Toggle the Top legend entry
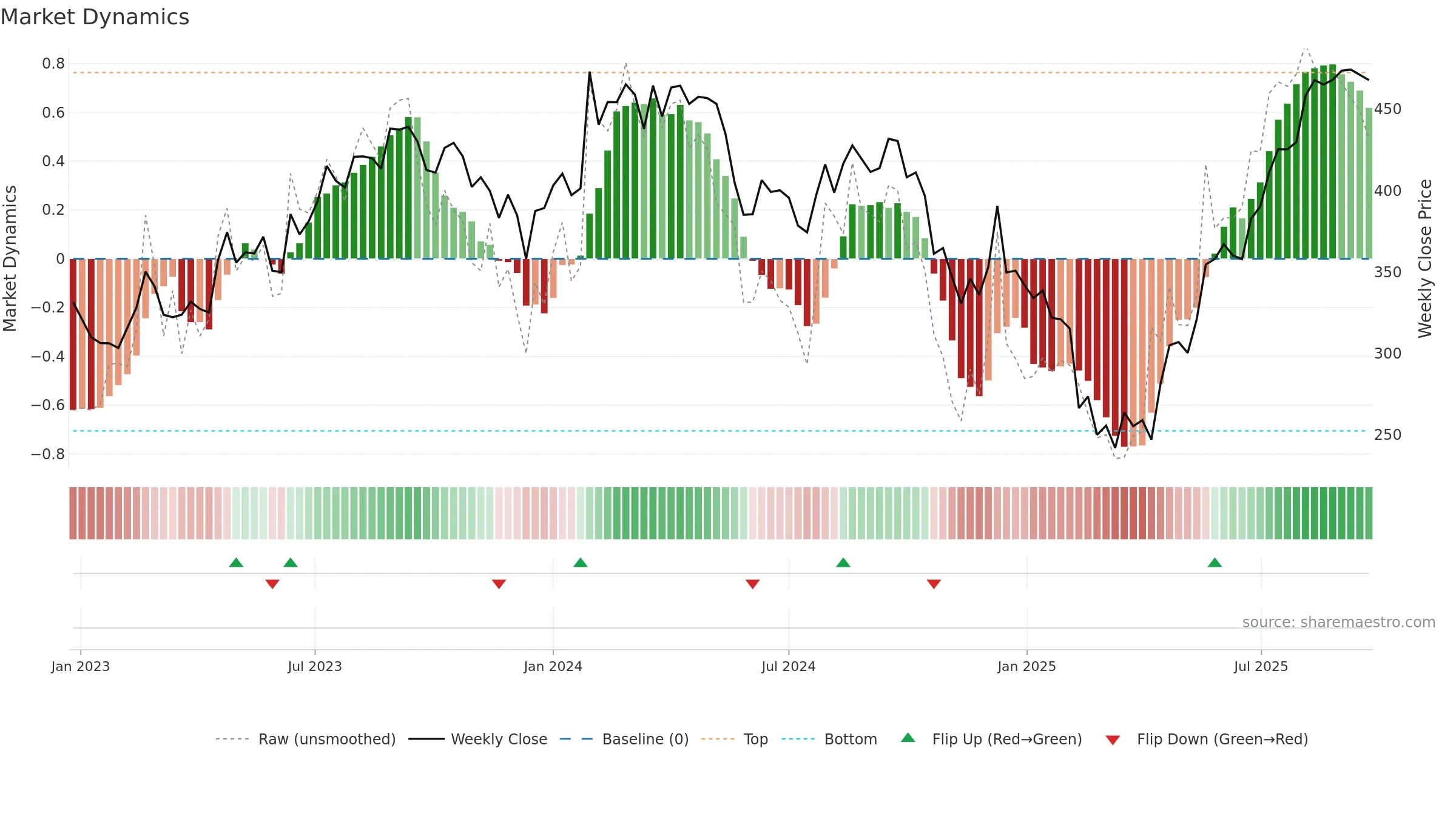Screen dimensions: 1456x819 coord(735,739)
